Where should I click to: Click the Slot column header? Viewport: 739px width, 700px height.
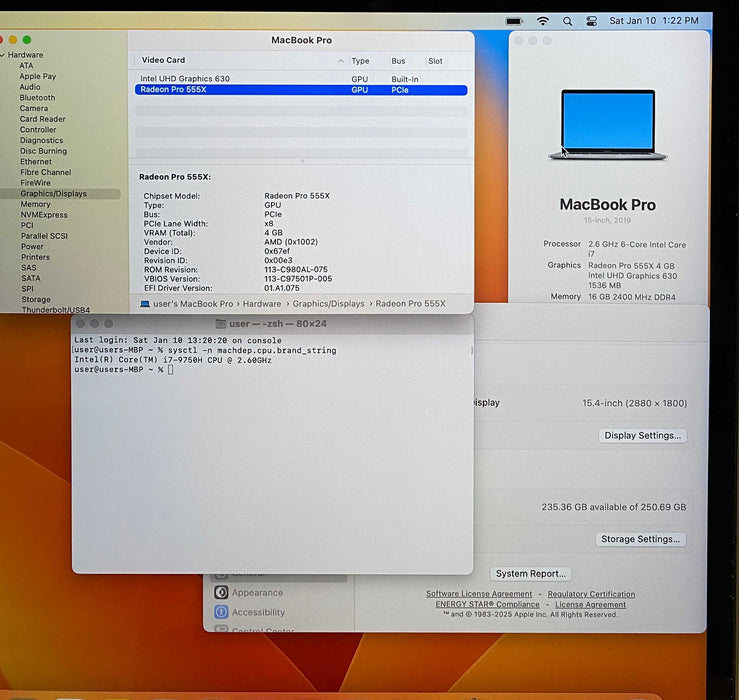coord(435,61)
